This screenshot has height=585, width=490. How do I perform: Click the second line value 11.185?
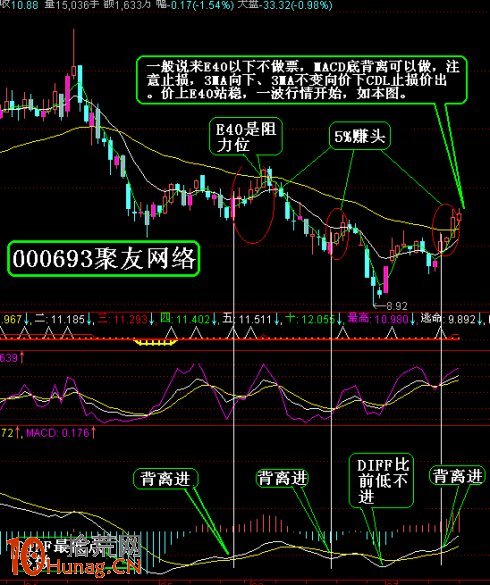coord(68,319)
